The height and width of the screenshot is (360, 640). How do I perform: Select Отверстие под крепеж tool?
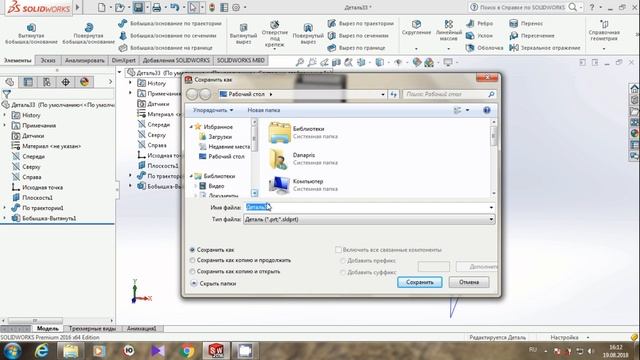click(275, 34)
